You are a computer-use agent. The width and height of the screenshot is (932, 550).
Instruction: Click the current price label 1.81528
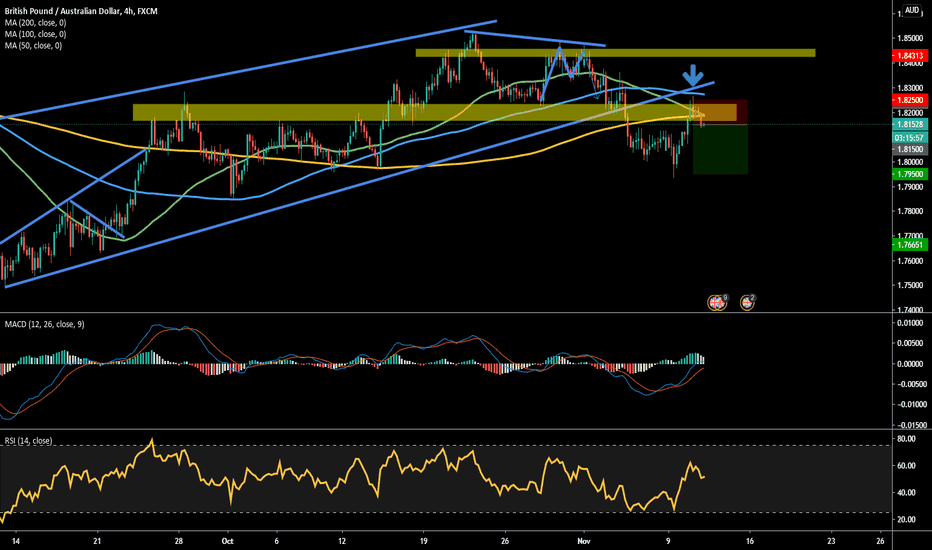pyautogui.click(x=910, y=124)
